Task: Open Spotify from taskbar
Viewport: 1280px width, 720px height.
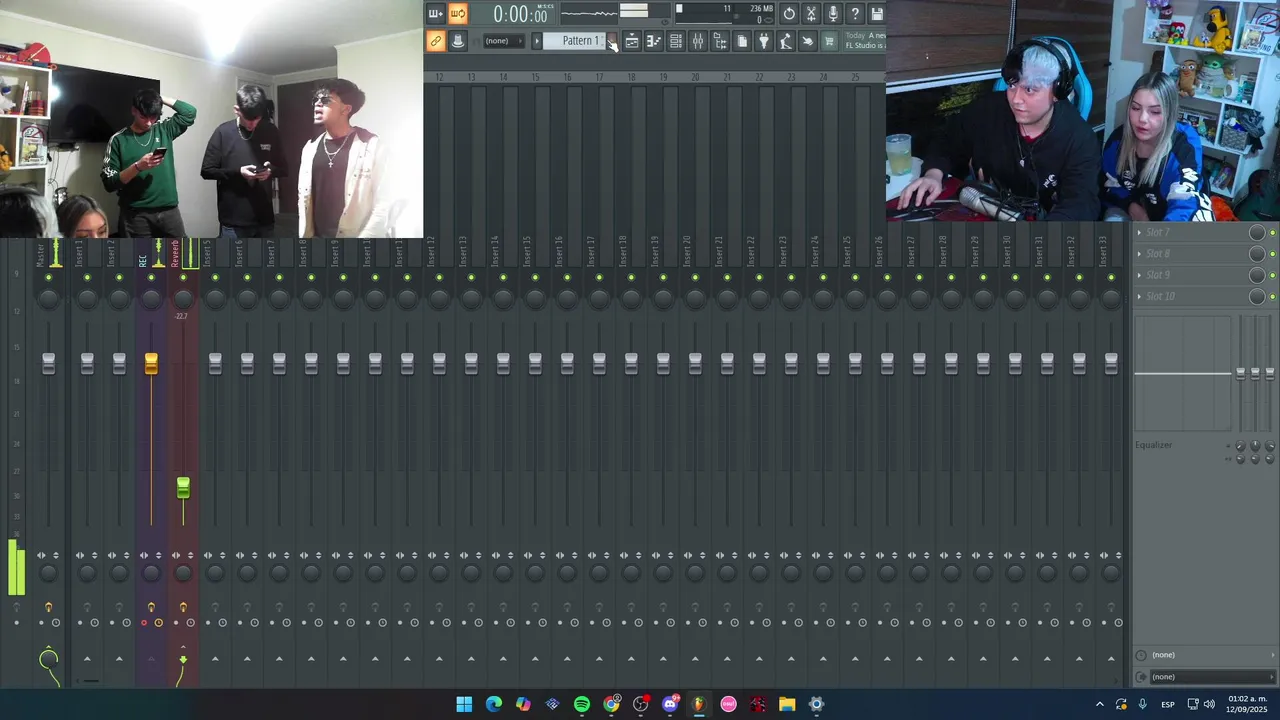Action: [x=582, y=704]
